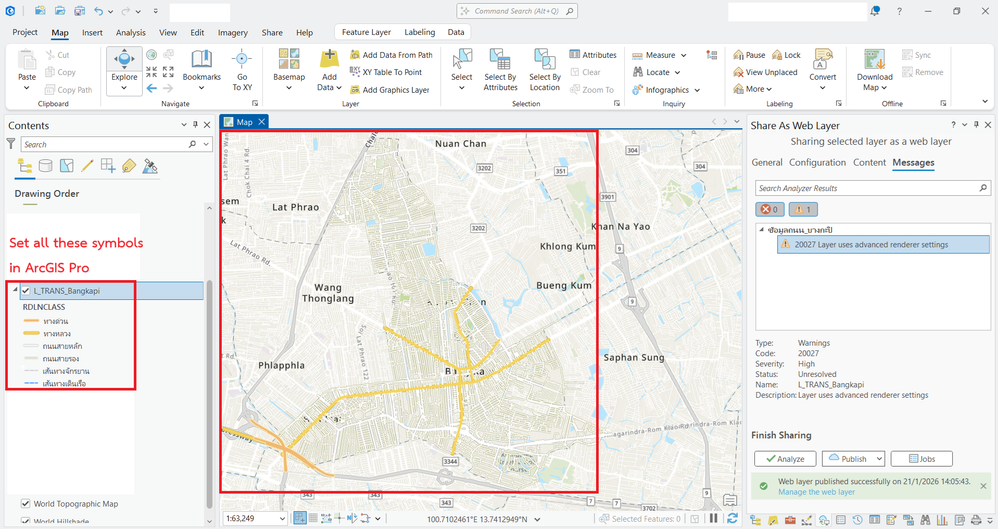
Task: Click the Save project icon
Action: coord(79,11)
